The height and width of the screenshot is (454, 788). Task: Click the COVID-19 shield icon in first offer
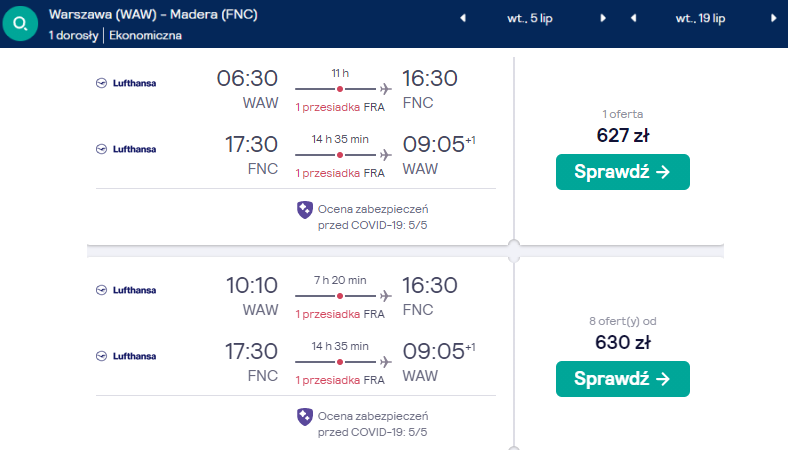click(305, 210)
